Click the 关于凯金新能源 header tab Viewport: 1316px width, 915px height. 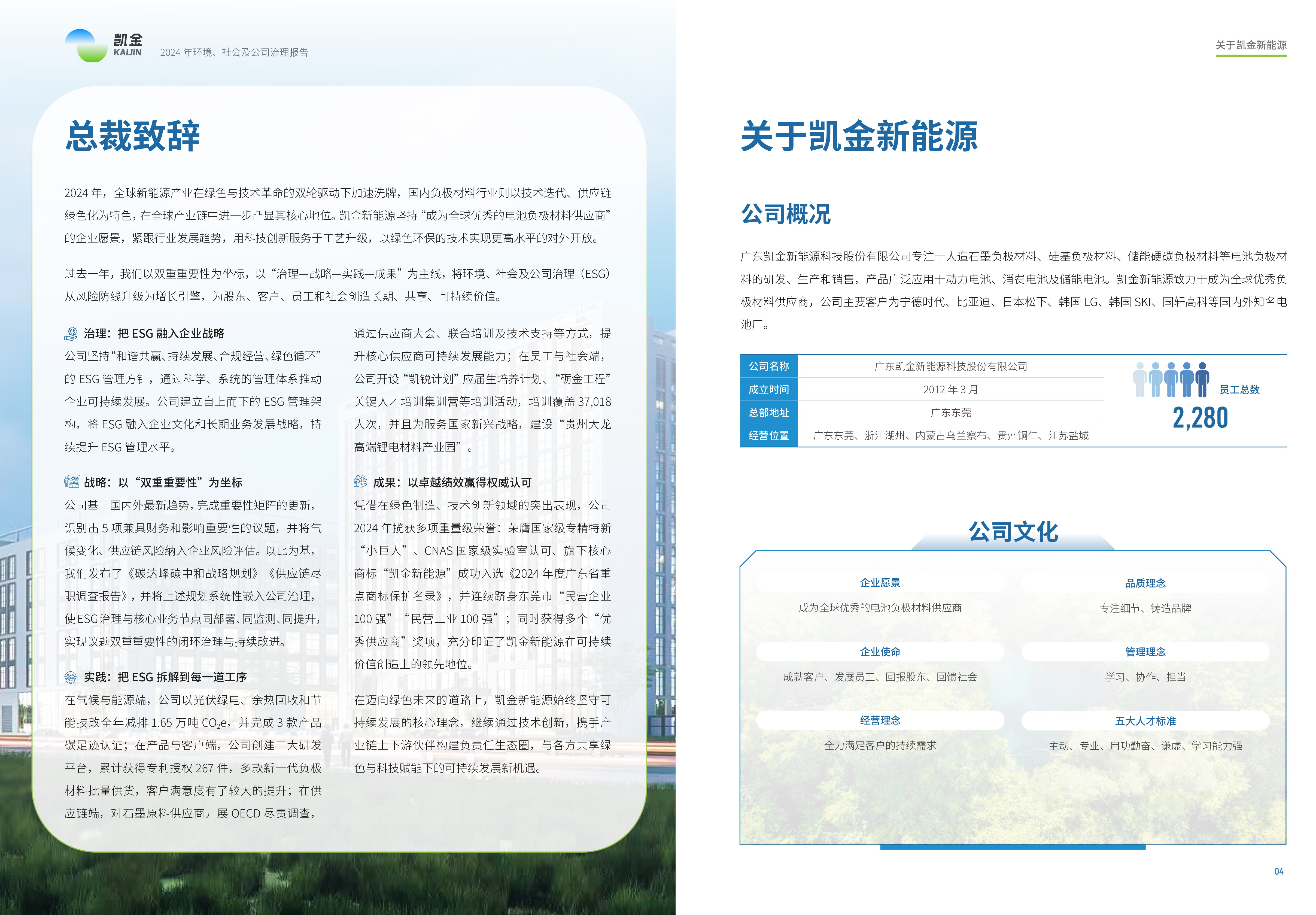(1251, 45)
